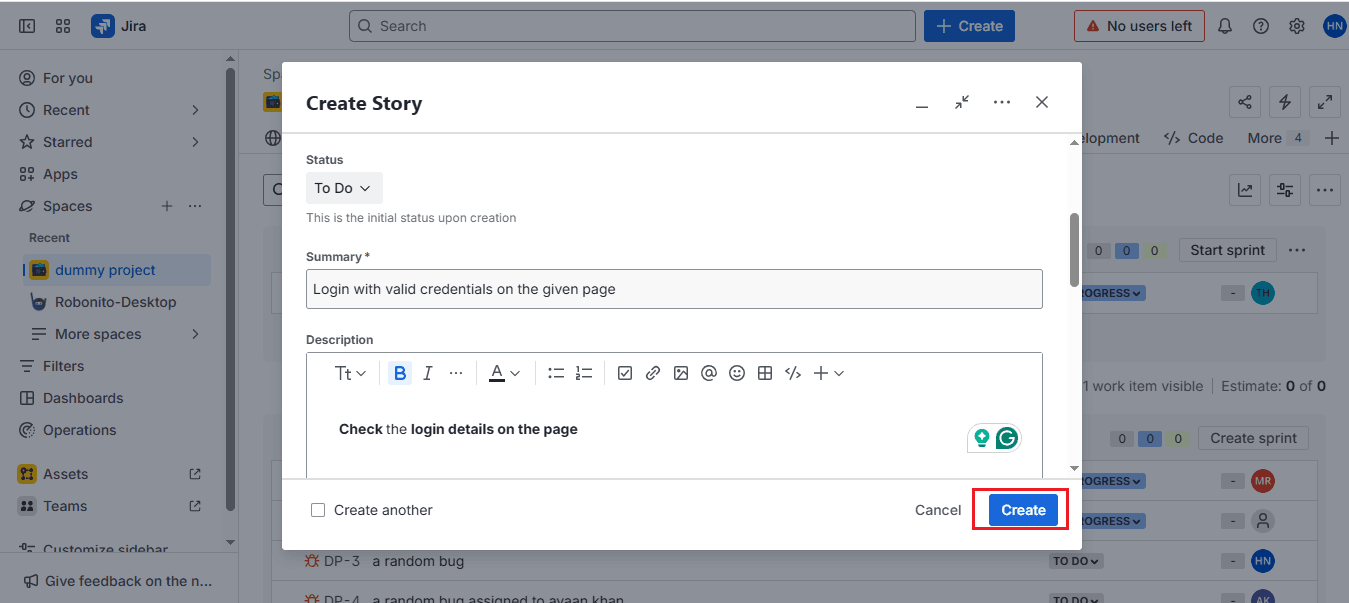1349x603 pixels.
Task: Switch to the Code tab
Action: coord(1194,138)
